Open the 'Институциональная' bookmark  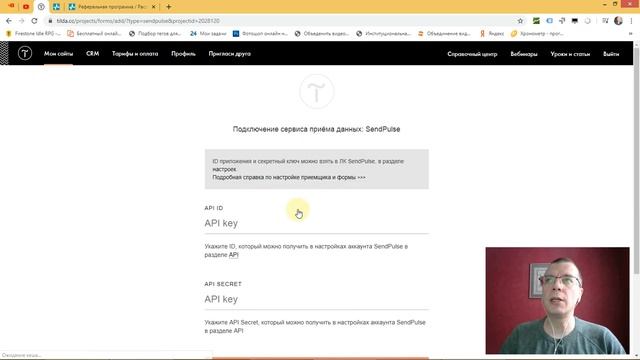point(383,34)
